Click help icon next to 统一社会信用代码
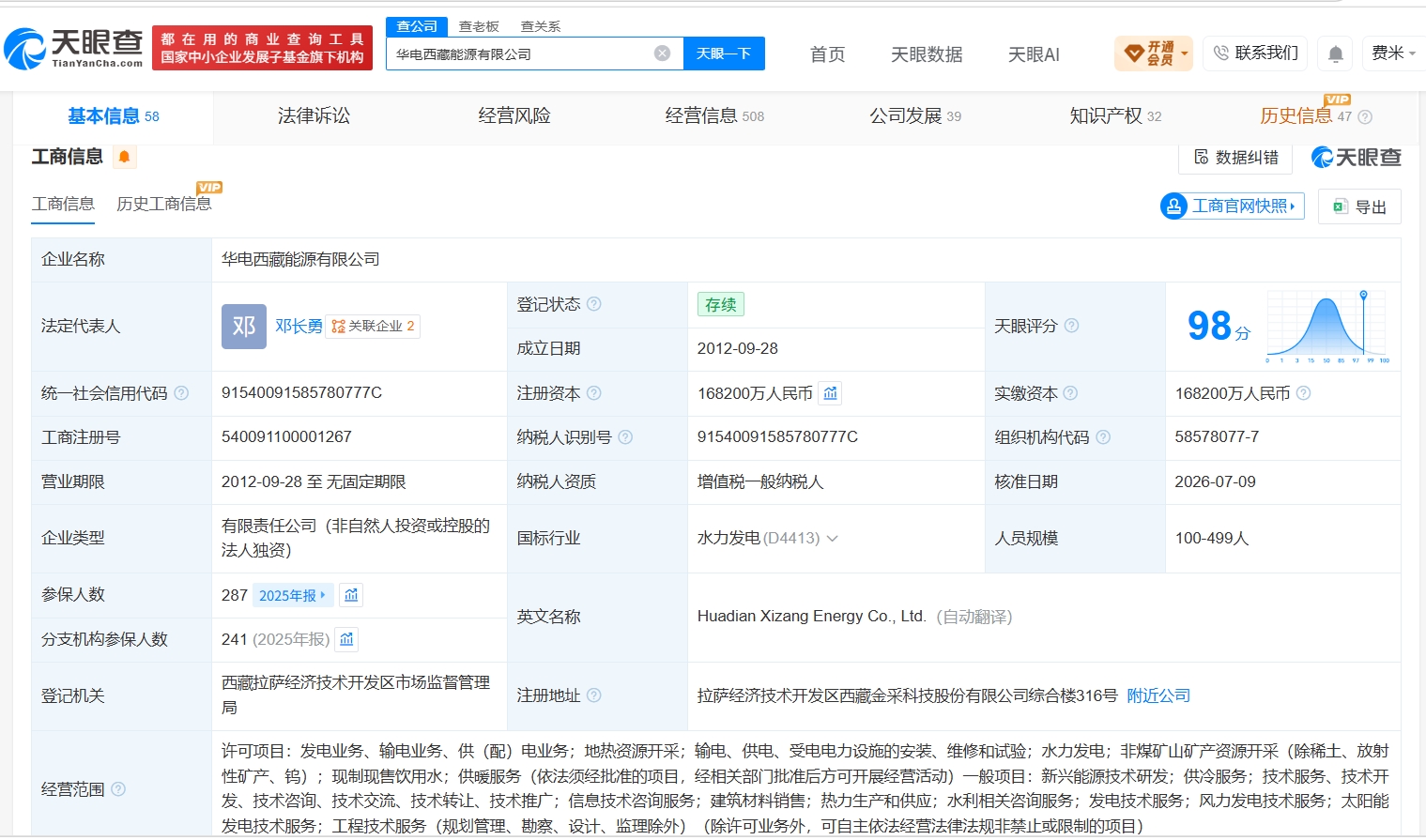This screenshot has height=840, width=1426. [x=181, y=393]
